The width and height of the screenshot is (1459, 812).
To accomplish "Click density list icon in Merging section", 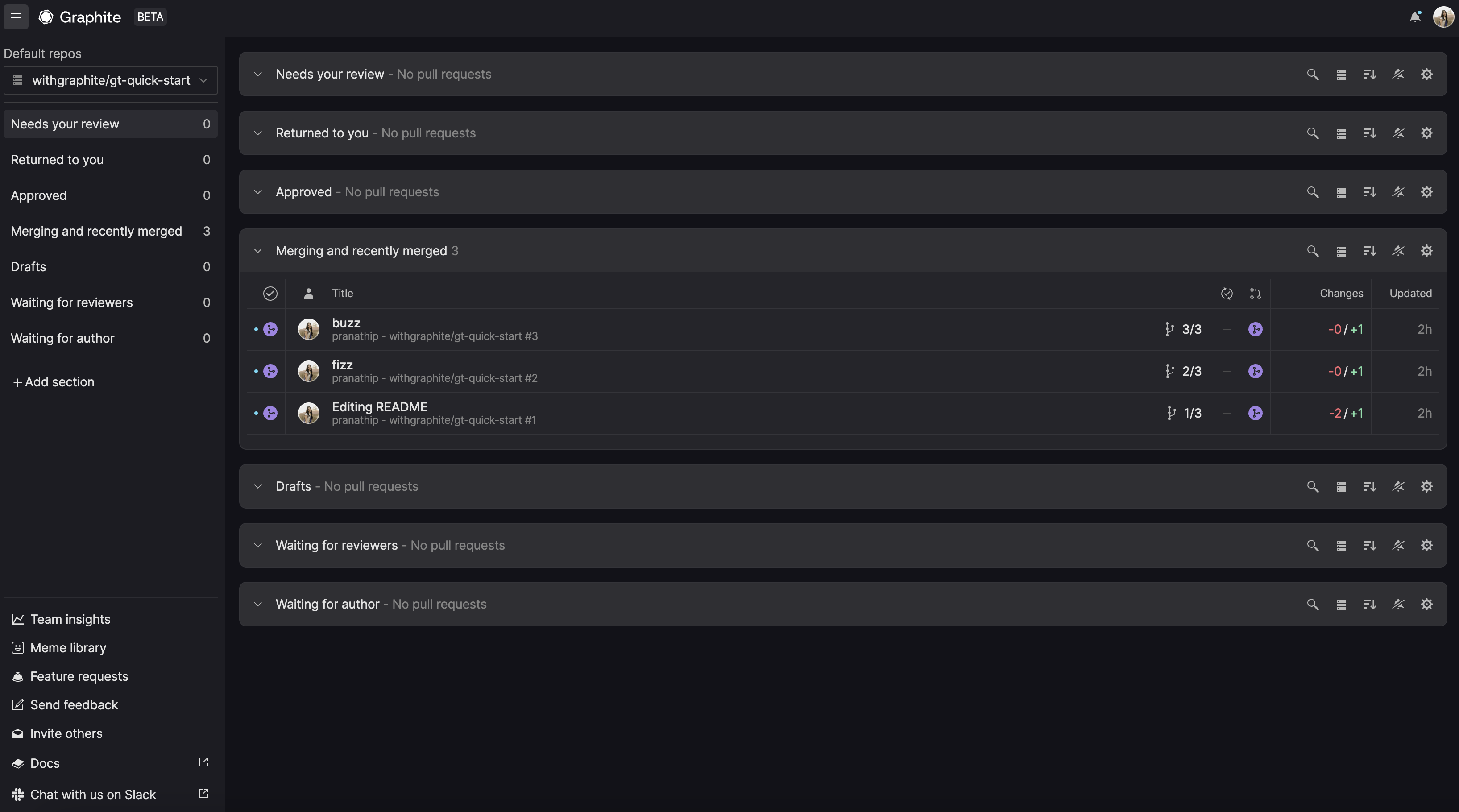I will pyautogui.click(x=1341, y=251).
